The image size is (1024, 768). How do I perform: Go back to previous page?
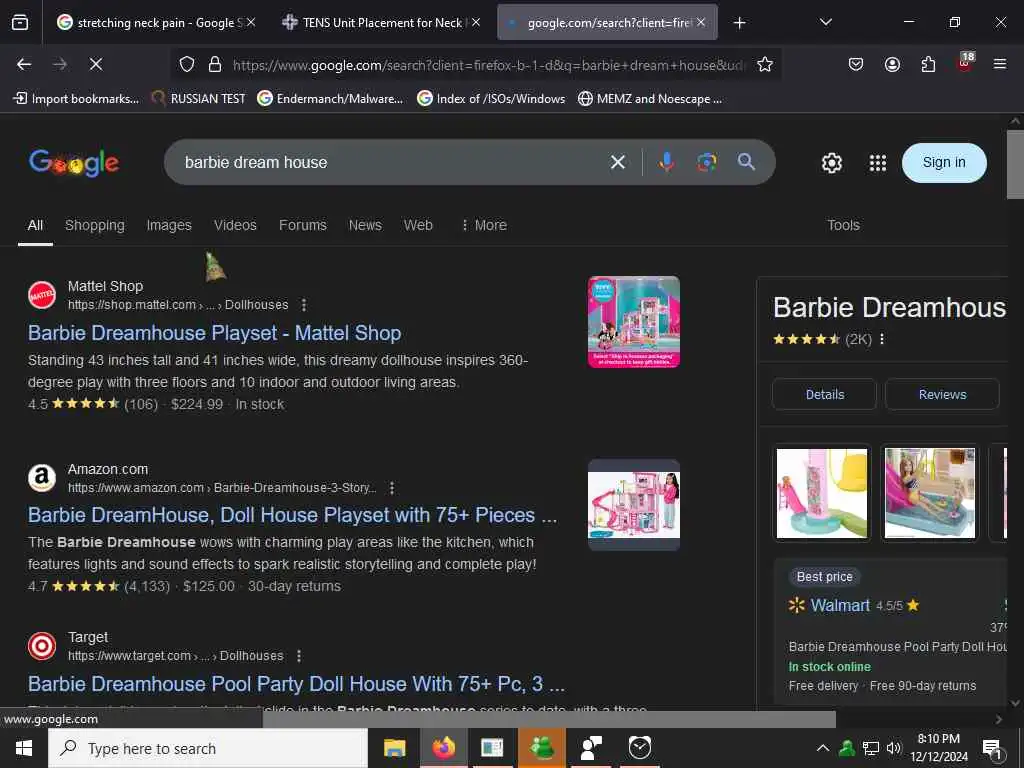tap(24, 64)
